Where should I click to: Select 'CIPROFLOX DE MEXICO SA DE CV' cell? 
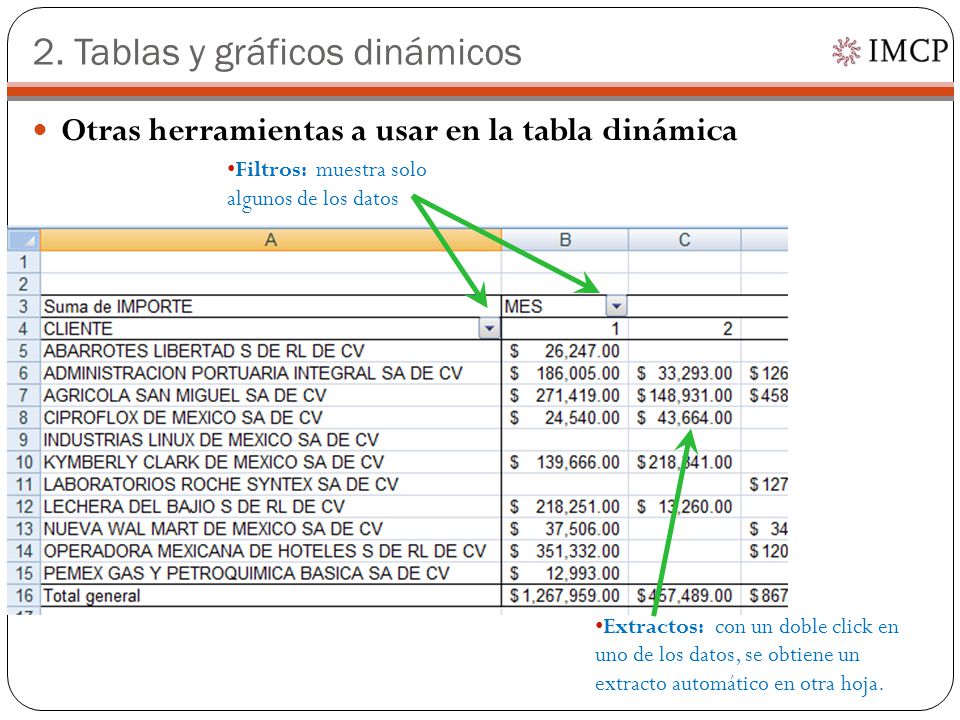[x=271, y=418]
